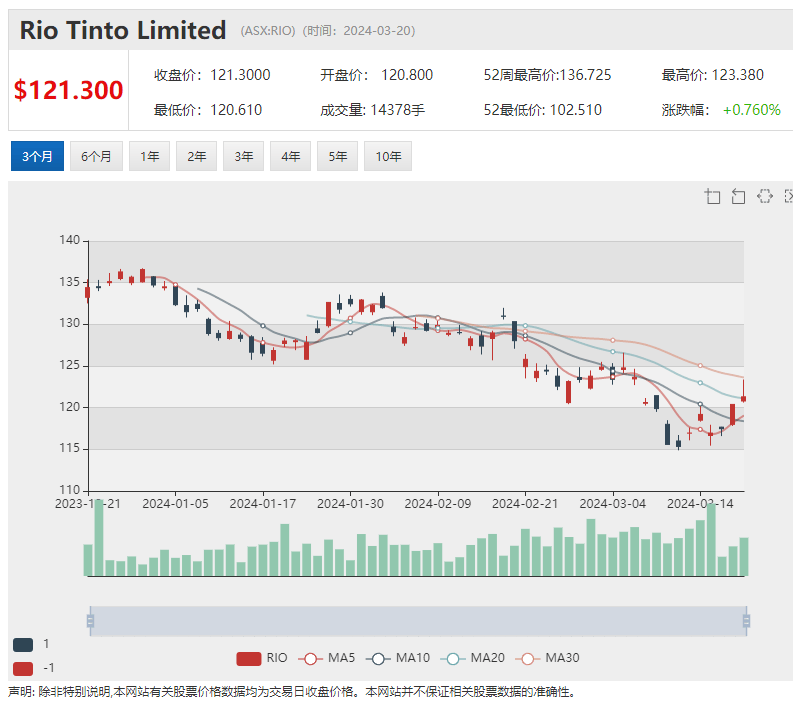Click the restore chart toolbox icon
This screenshot has width=809, height=718.
[765, 196]
